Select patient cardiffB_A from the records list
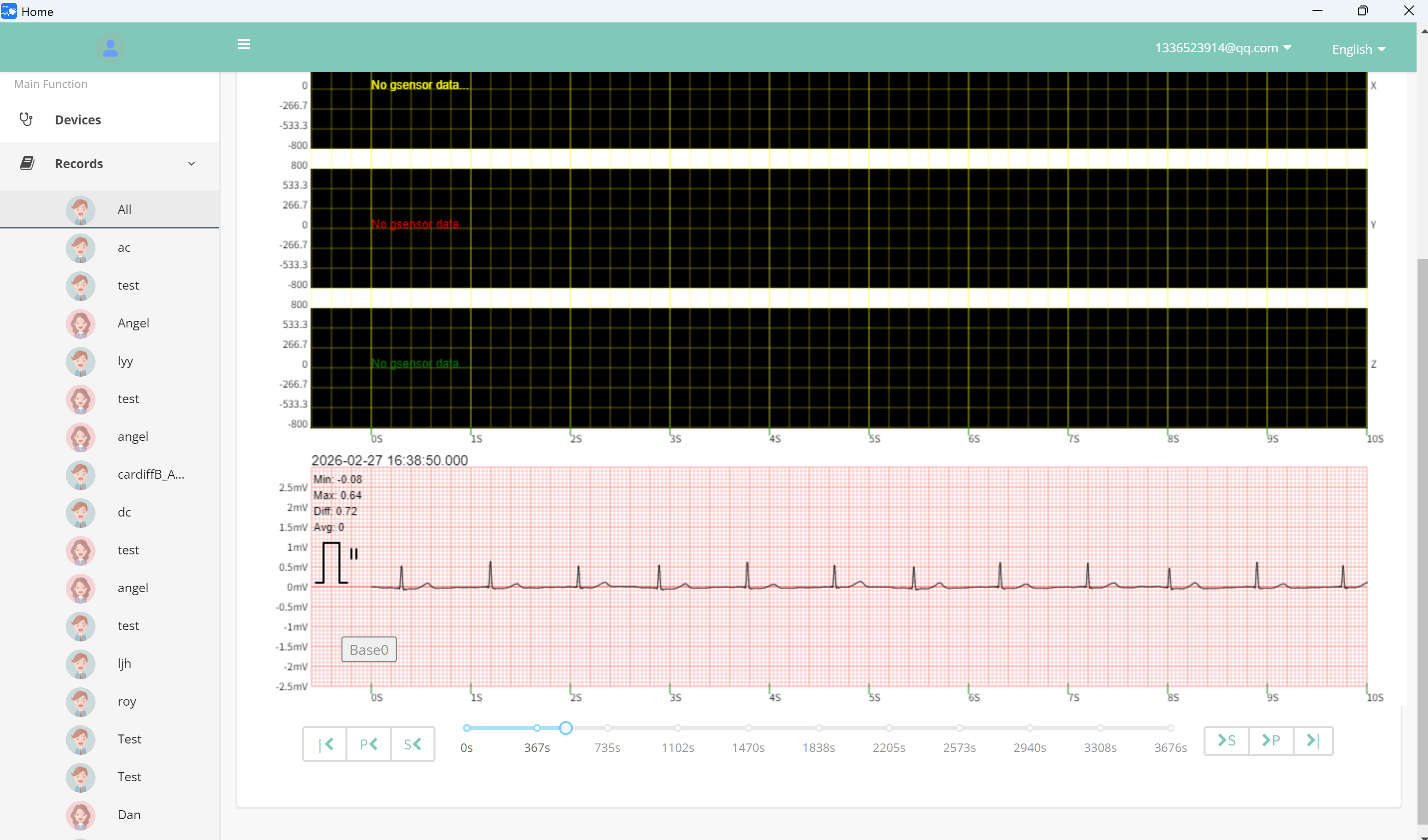 tap(151, 475)
